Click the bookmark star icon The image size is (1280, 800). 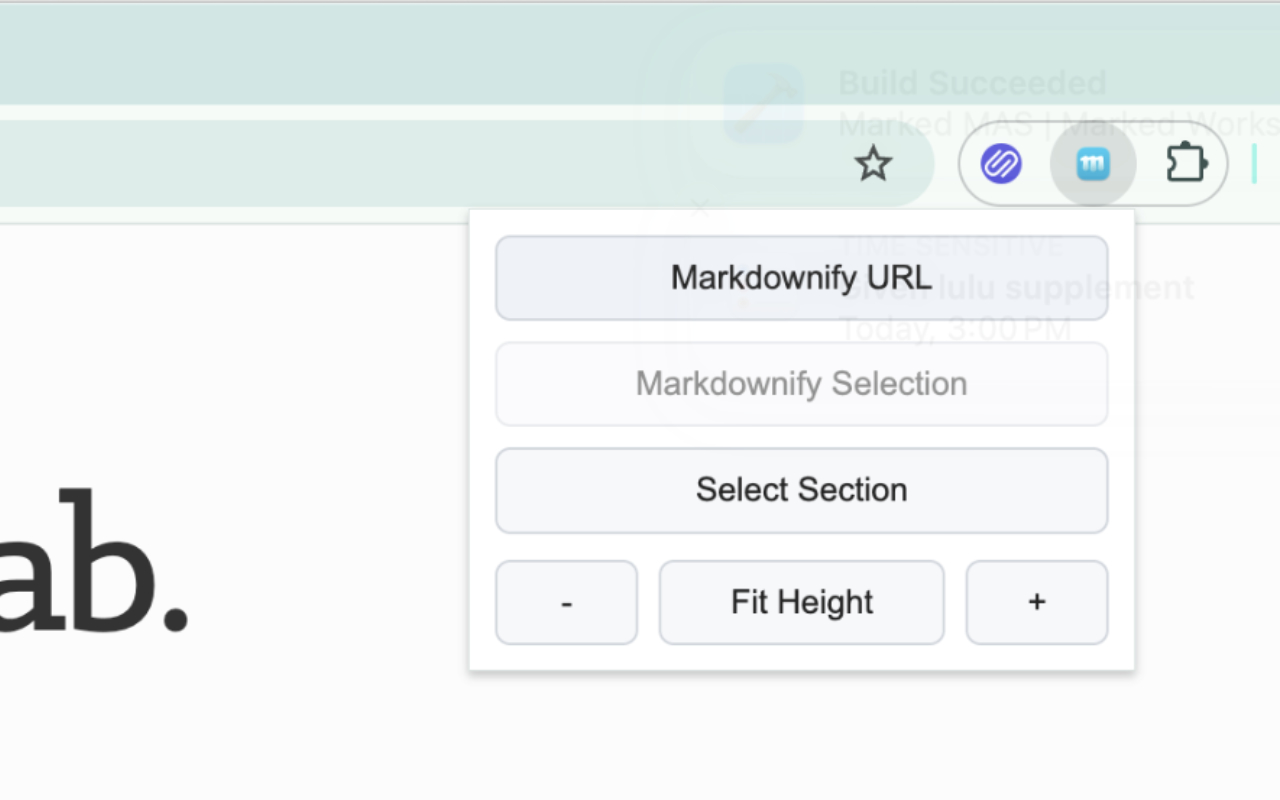tap(873, 164)
